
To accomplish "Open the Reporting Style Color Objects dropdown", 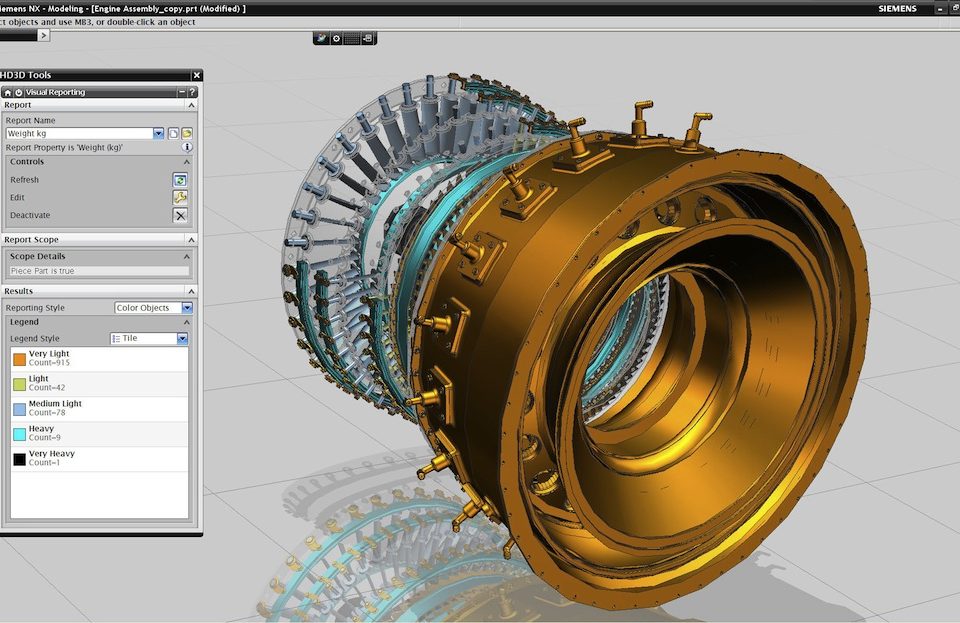I will [187, 308].
